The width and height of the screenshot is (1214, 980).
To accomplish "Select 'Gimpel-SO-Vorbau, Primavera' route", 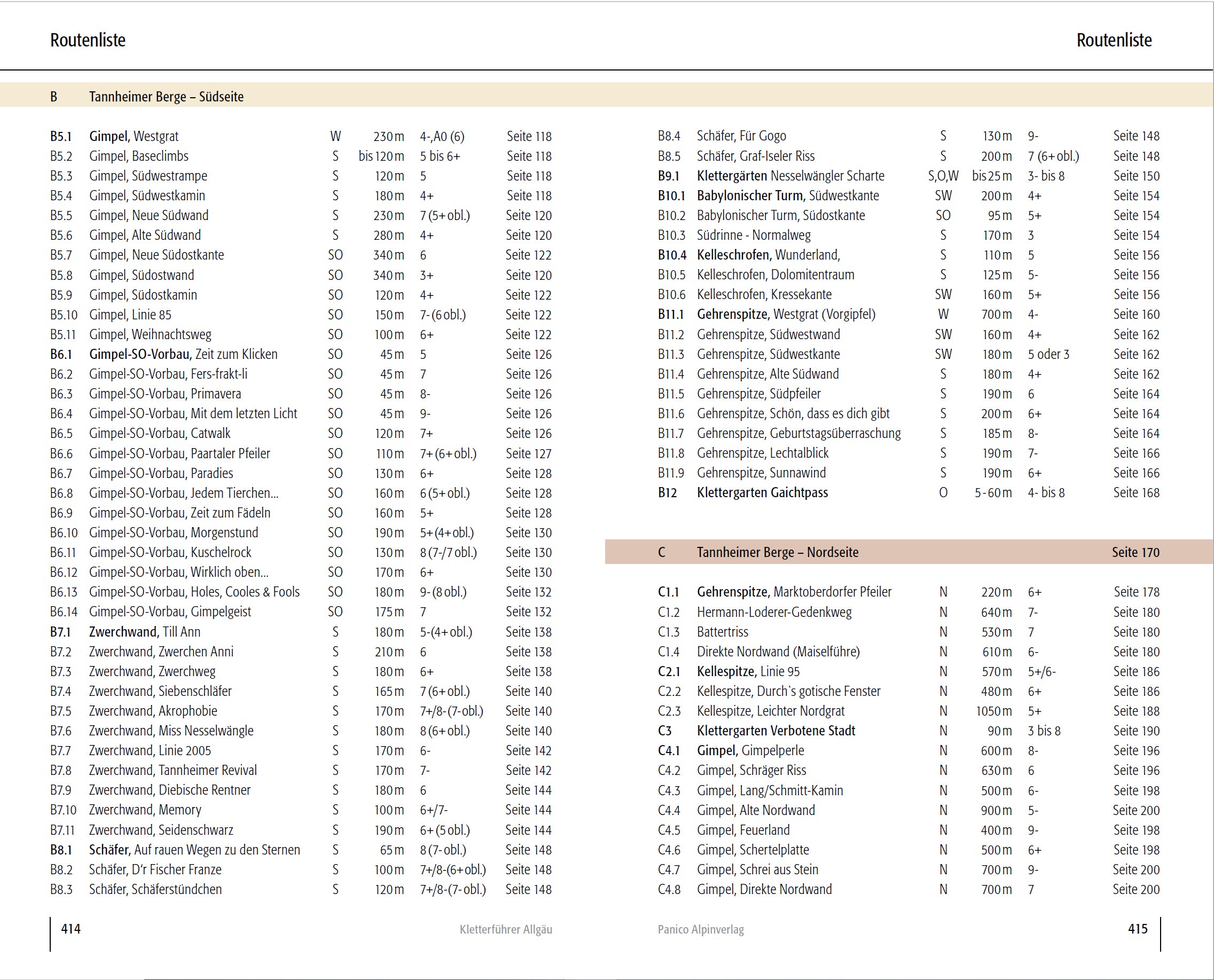I will point(165,394).
